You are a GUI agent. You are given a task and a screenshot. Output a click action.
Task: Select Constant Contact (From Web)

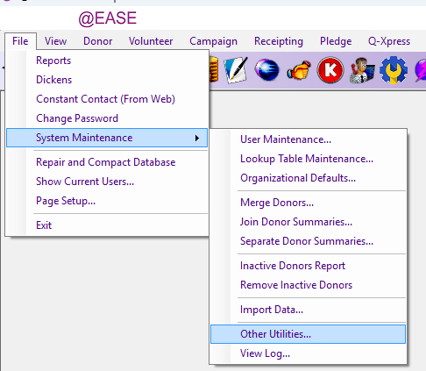107,99
